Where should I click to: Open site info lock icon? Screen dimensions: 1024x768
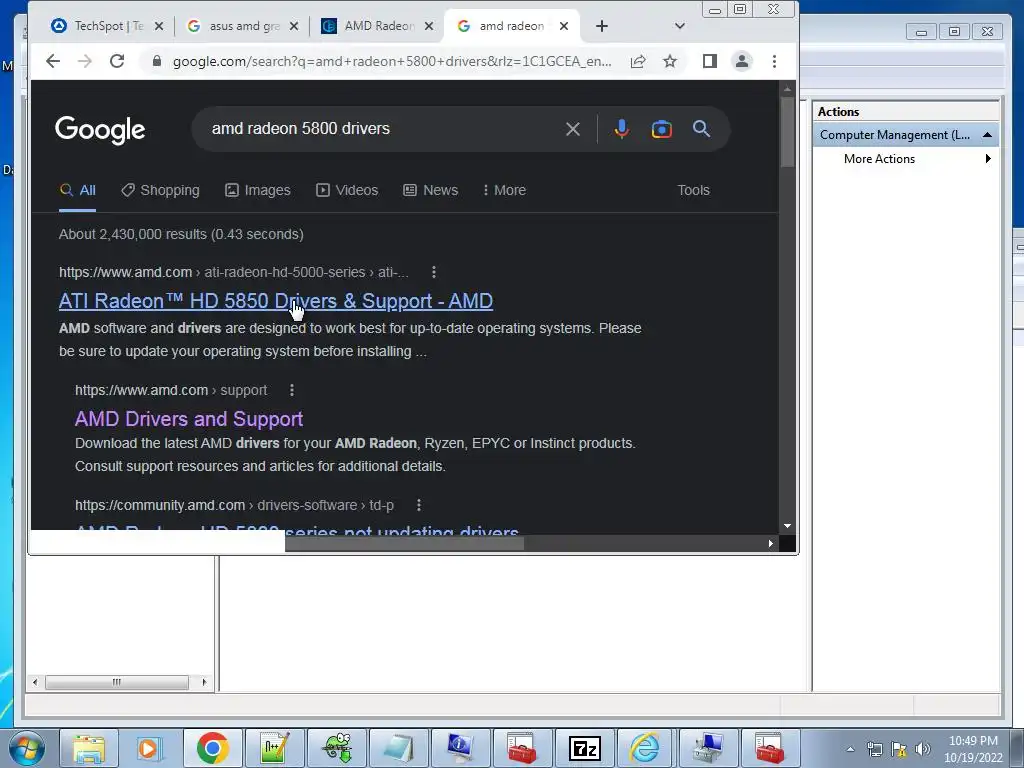[156, 61]
